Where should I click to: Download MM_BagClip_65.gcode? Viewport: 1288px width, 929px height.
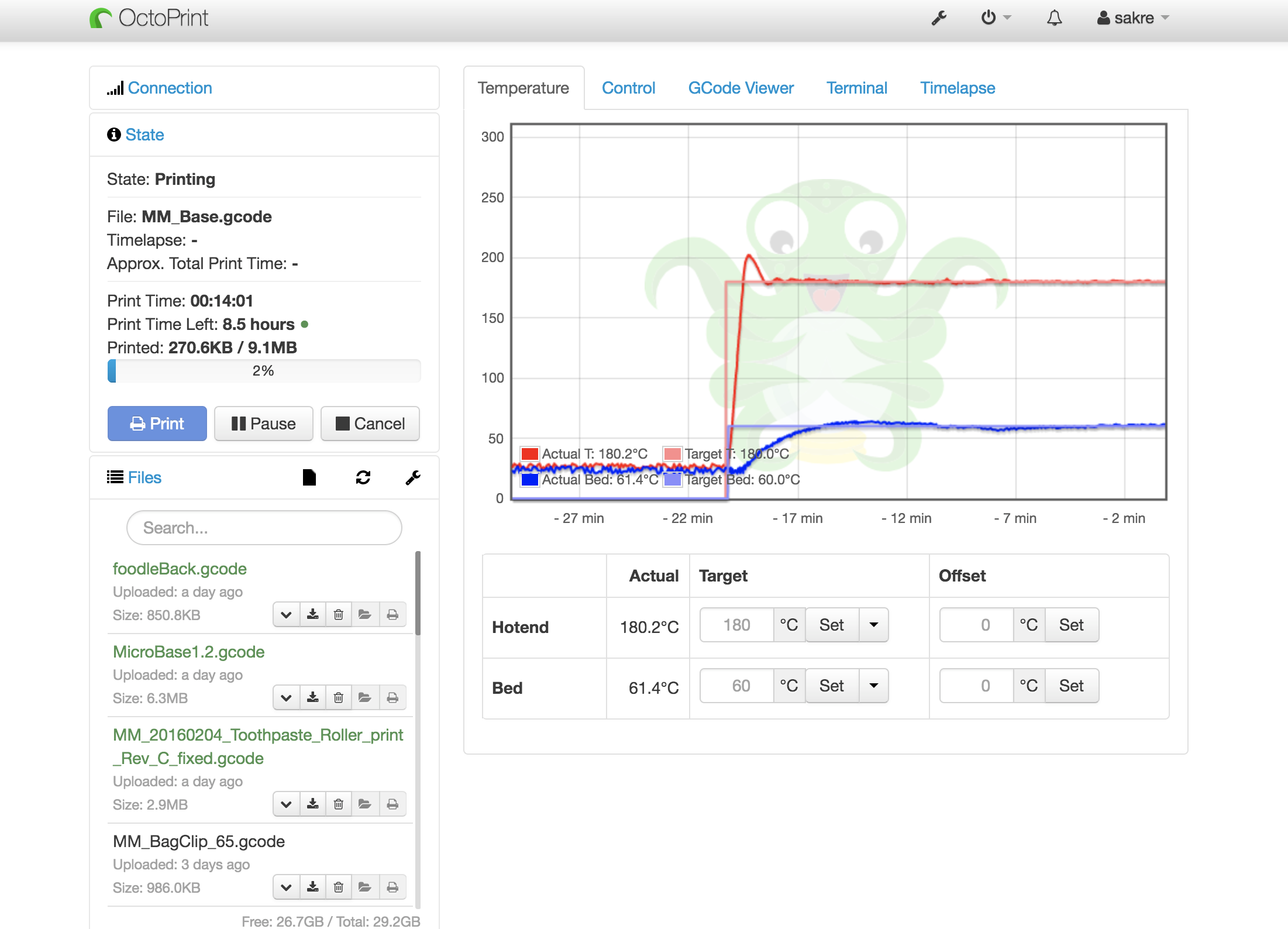[313, 887]
